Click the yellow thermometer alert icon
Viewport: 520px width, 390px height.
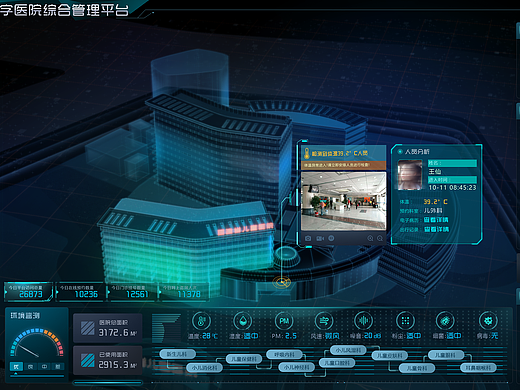pyautogui.click(x=307, y=153)
